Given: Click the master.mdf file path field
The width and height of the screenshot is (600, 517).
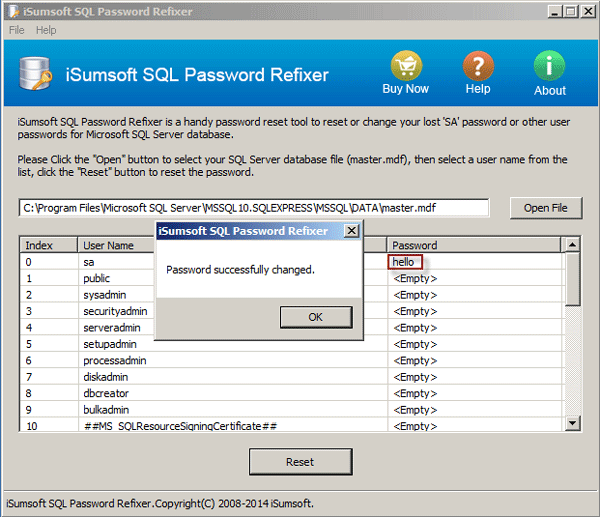Looking at the screenshot, I should (254, 208).
